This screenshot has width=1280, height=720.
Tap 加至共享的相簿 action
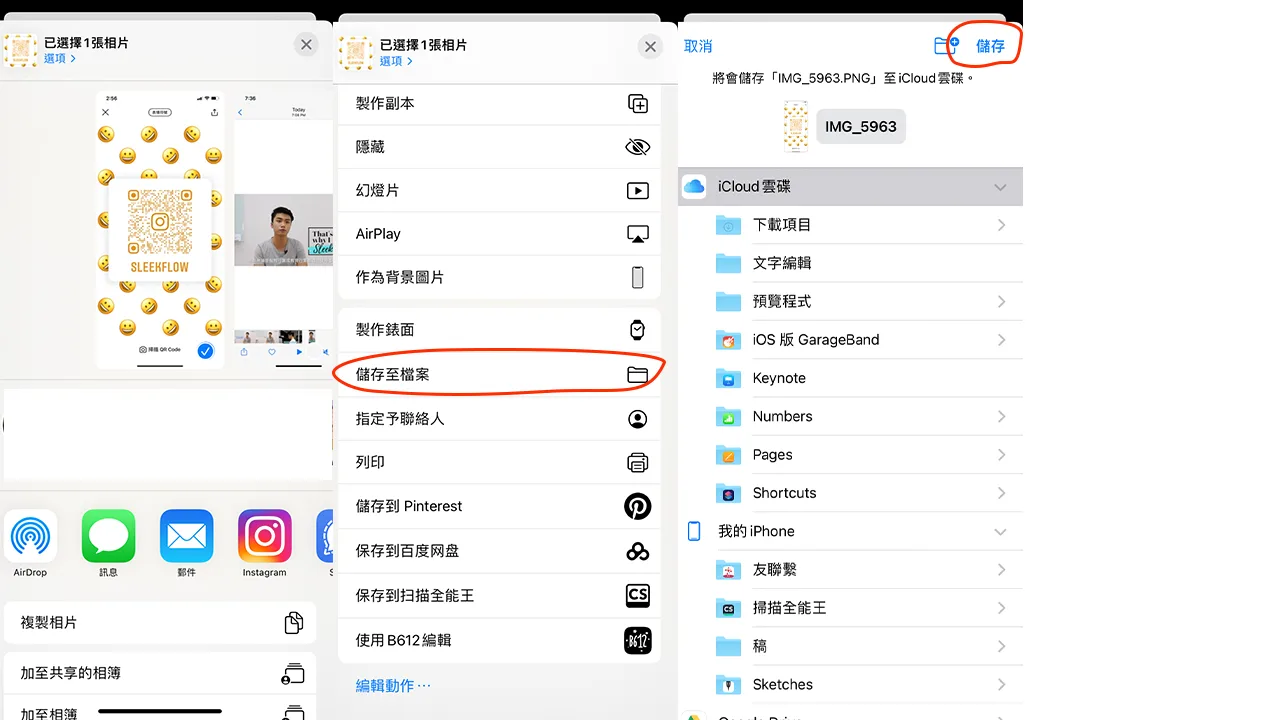pos(160,673)
